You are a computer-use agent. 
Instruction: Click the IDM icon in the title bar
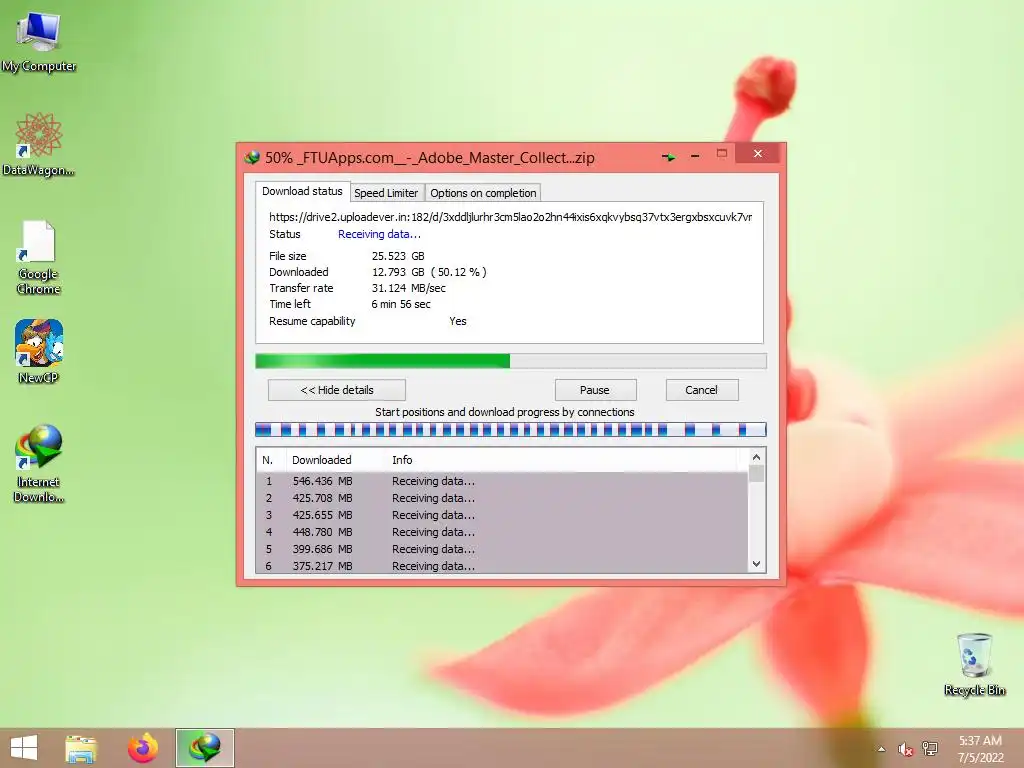(252, 157)
